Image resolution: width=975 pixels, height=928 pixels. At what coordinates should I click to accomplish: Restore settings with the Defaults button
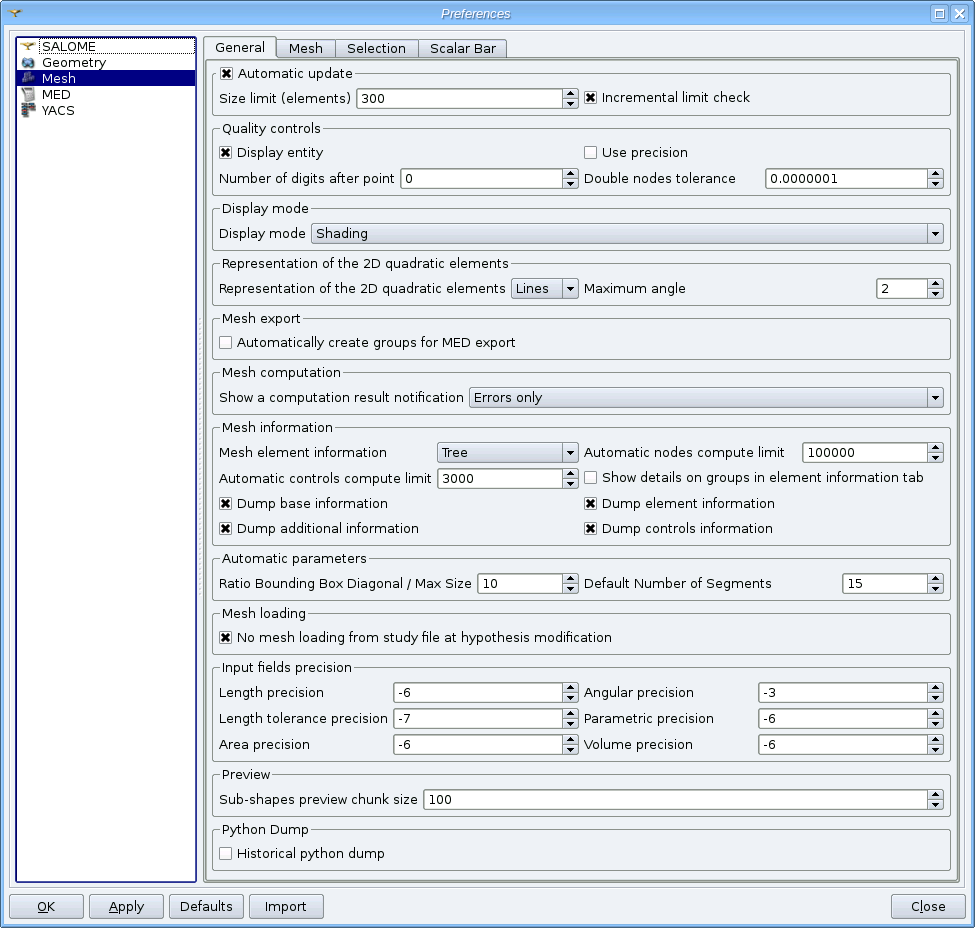206,907
